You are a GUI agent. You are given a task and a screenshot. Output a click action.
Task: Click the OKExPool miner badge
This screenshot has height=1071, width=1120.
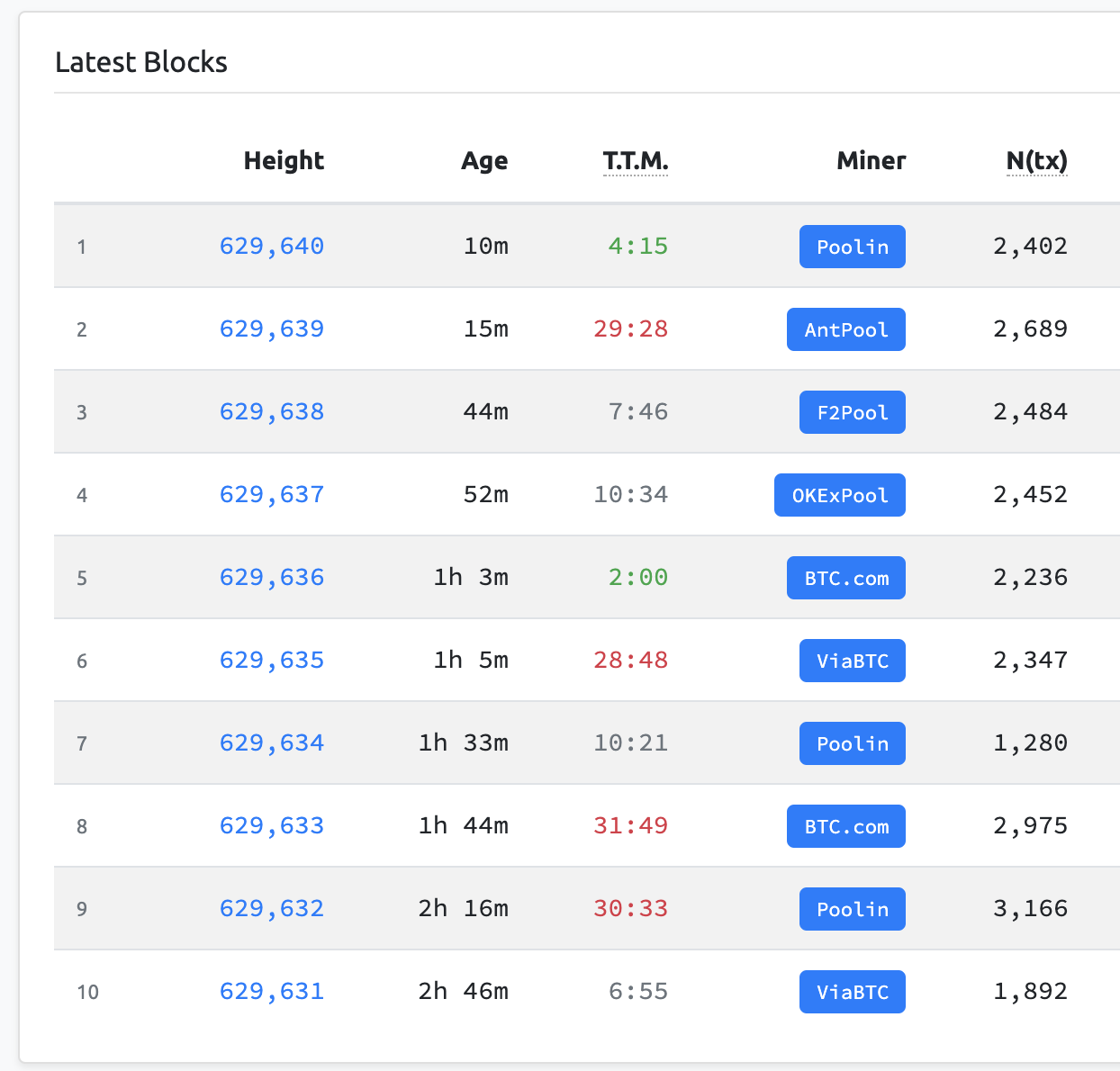840,495
